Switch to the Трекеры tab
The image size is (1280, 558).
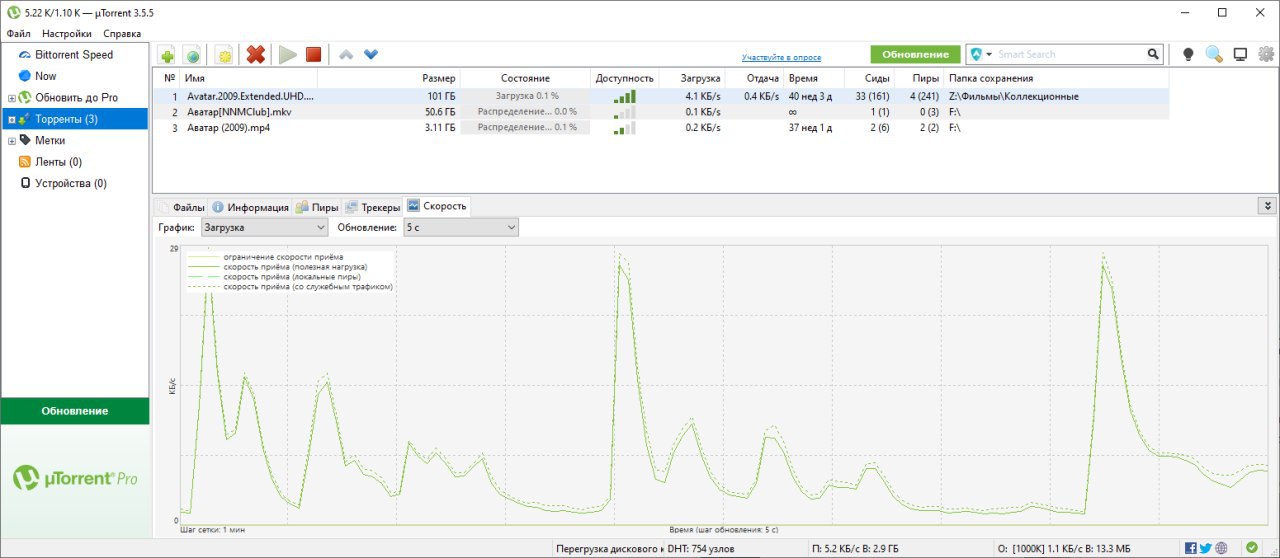pyautogui.click(x=372, y=207)
